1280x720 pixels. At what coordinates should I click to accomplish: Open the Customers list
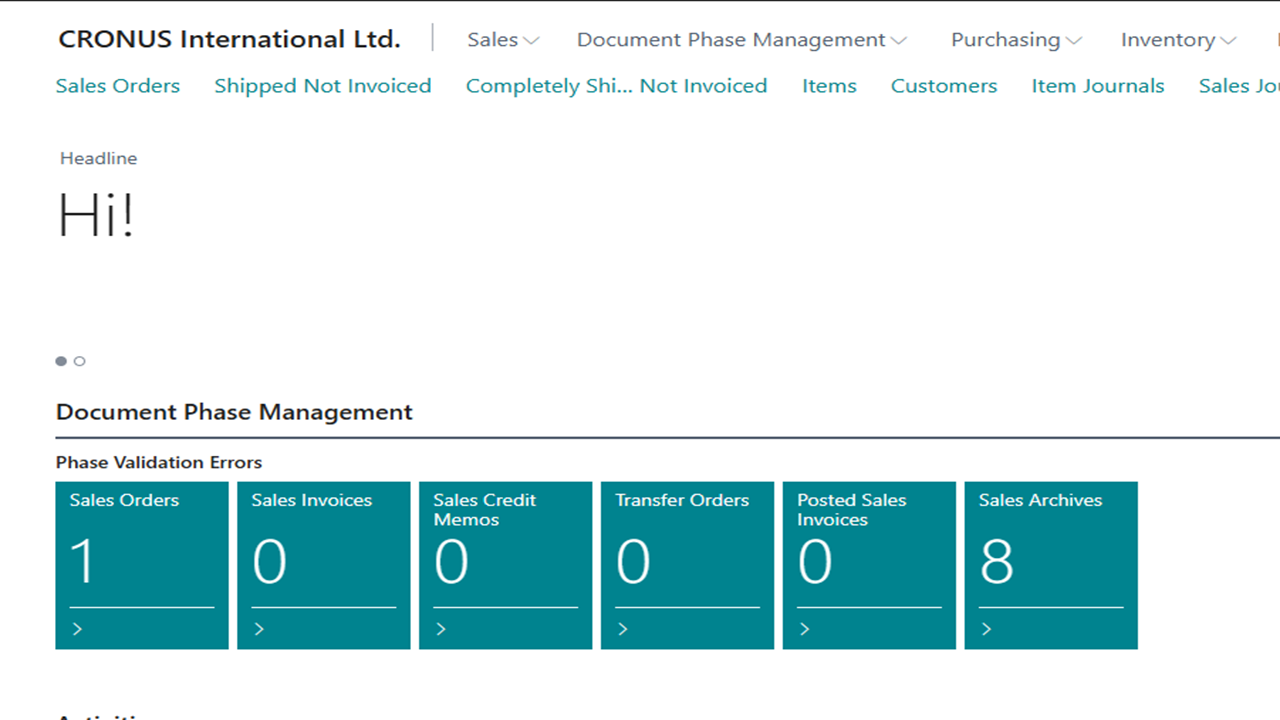(944, 86)
